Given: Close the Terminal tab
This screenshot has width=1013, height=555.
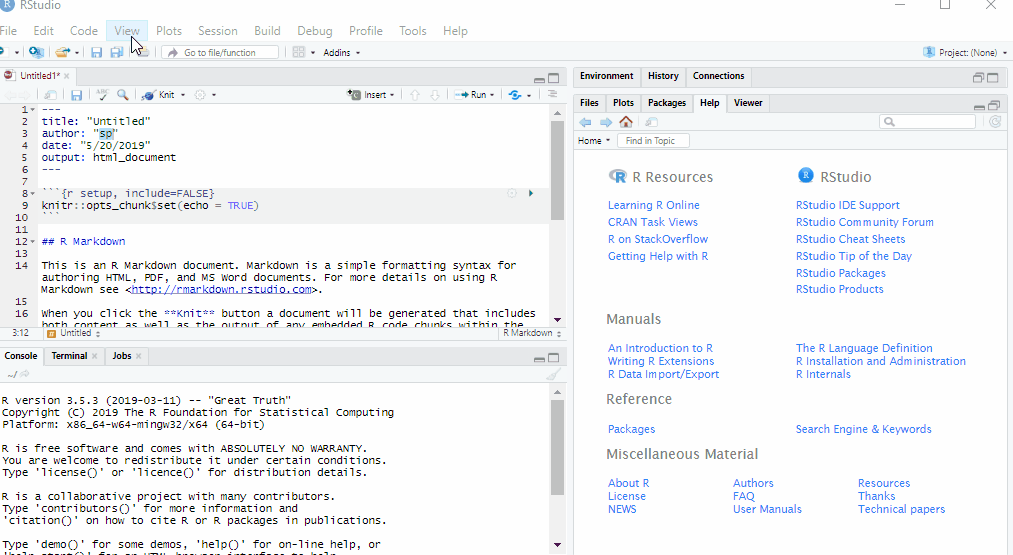Looking at the screenshot, I should pyautogui.click(x=95, y=356).
